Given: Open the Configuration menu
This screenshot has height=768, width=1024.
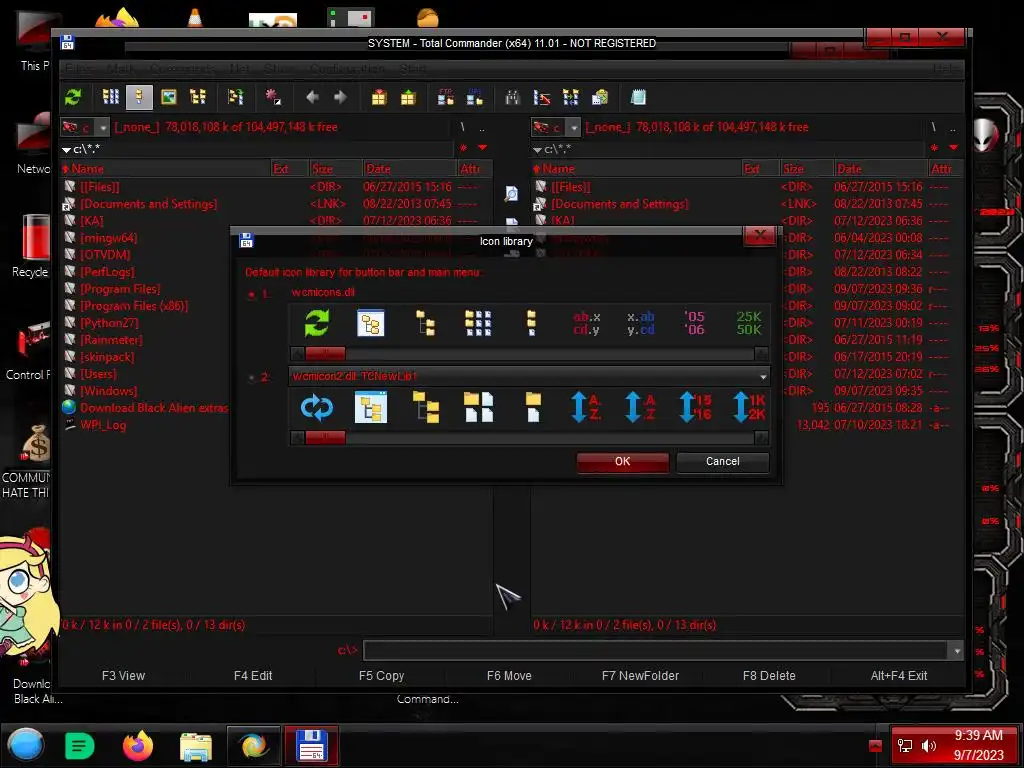Looking at the screenshot, I should (x=347, y=69).
